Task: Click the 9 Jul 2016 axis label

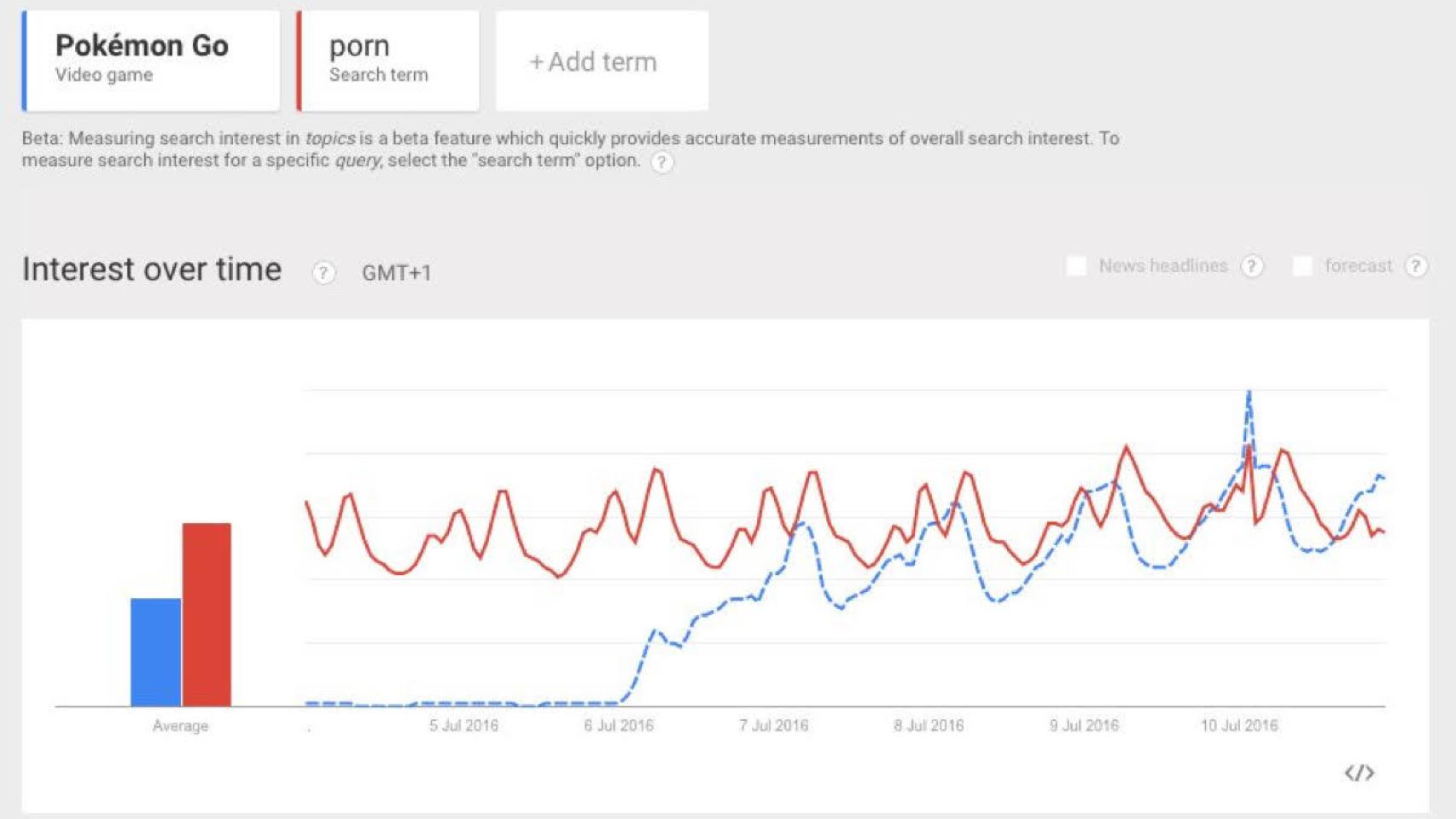Action: tap(1084, 726)
